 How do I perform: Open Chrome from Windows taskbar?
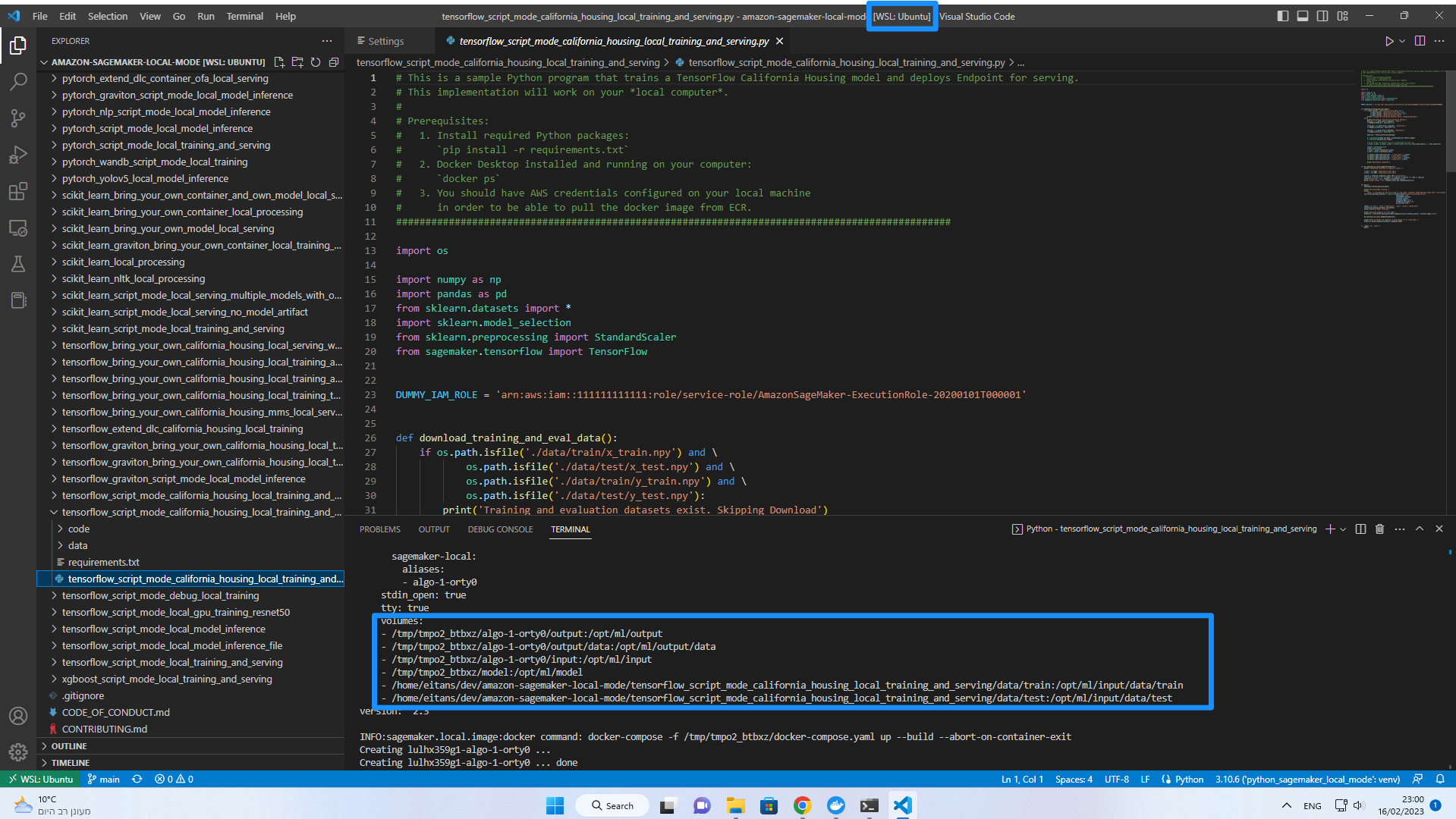pyautogui.click(x=802, y=805)
